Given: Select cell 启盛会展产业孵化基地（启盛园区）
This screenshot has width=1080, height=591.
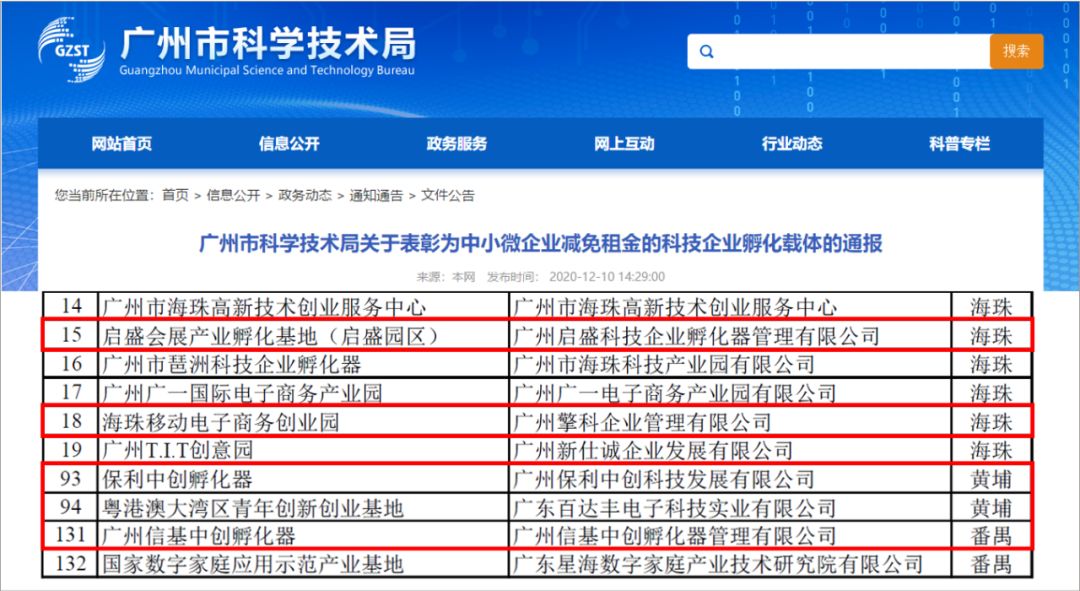Looking at the screenshot, I should [x=303, y=335].
